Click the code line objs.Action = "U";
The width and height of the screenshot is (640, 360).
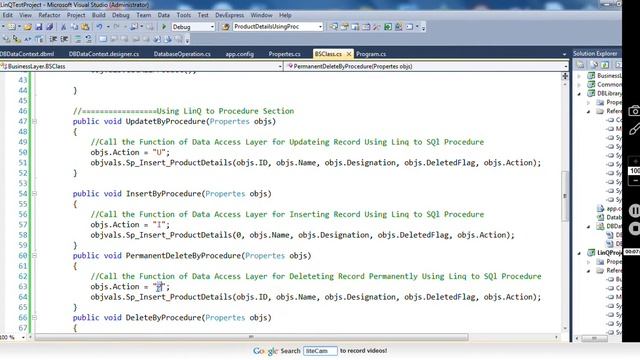coord(130,152)
